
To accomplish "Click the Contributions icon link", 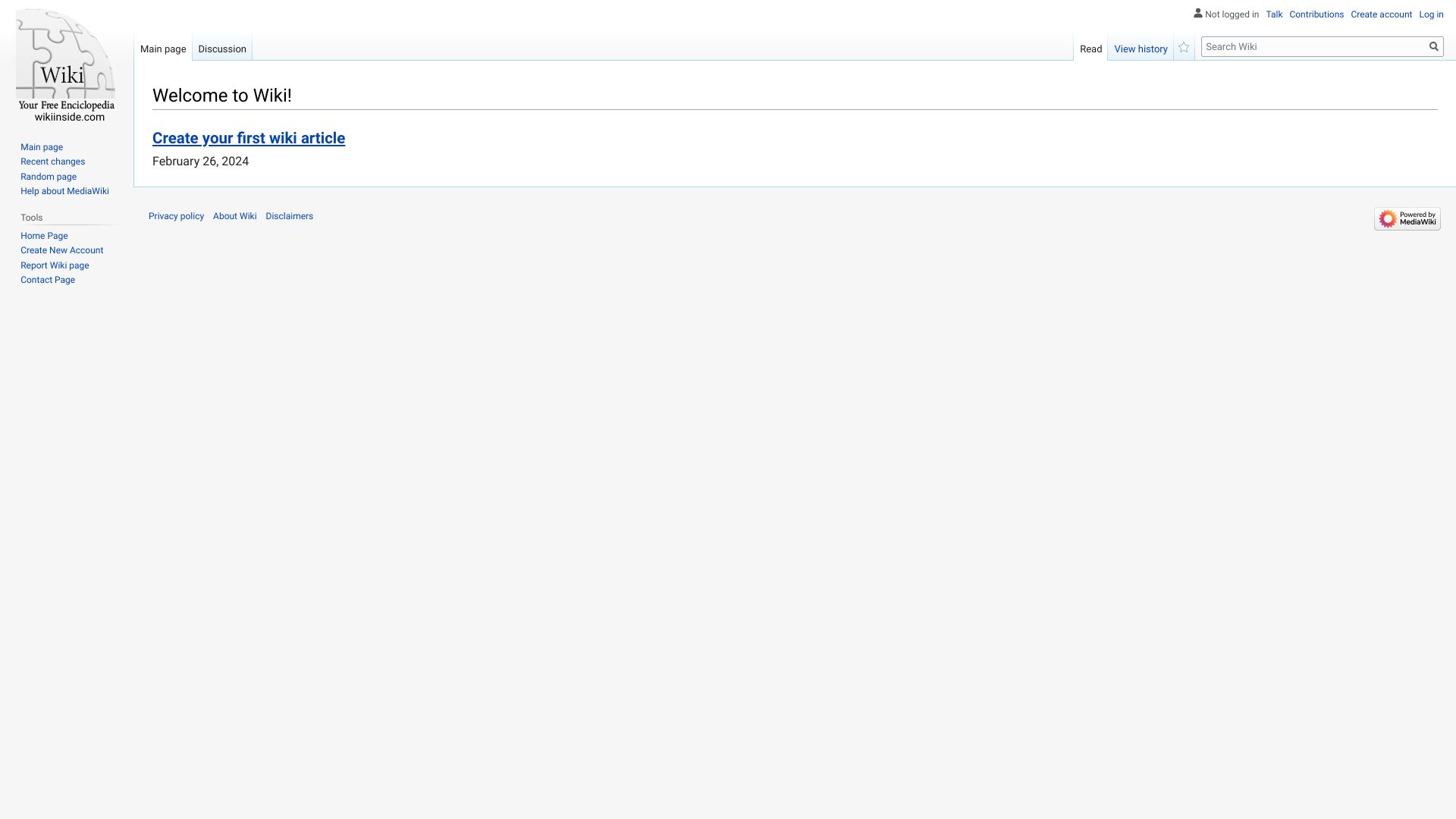I will coord(1317,14).
